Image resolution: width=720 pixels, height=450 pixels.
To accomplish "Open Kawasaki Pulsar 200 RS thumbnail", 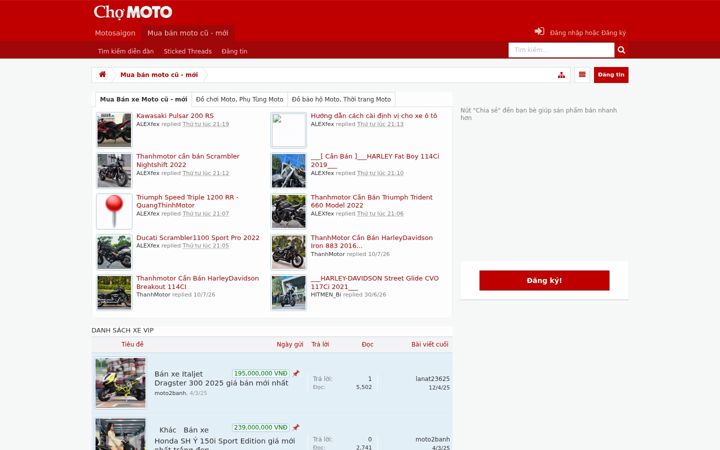I will tap(114, 130).
